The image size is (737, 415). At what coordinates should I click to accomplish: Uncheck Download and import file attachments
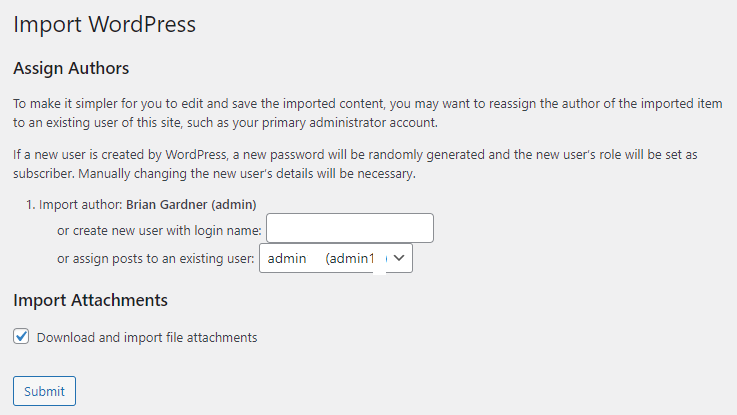(21, 337)
